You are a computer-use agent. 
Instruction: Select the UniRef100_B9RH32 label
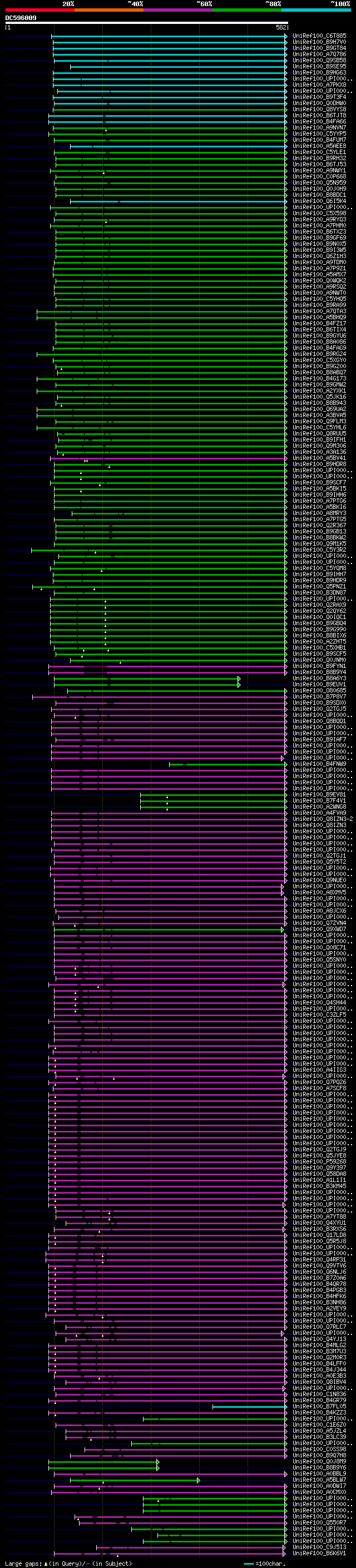[319, 159]
